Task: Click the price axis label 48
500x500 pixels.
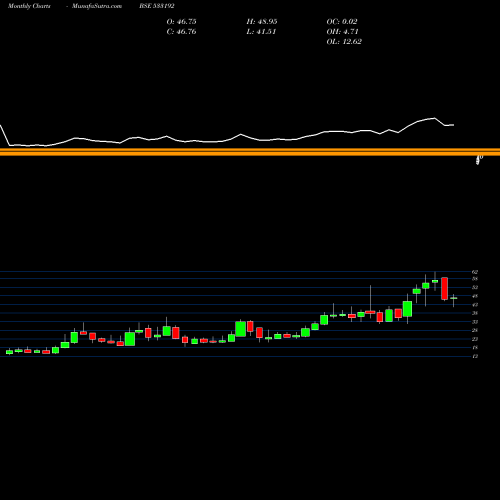Action: point(475,296)
